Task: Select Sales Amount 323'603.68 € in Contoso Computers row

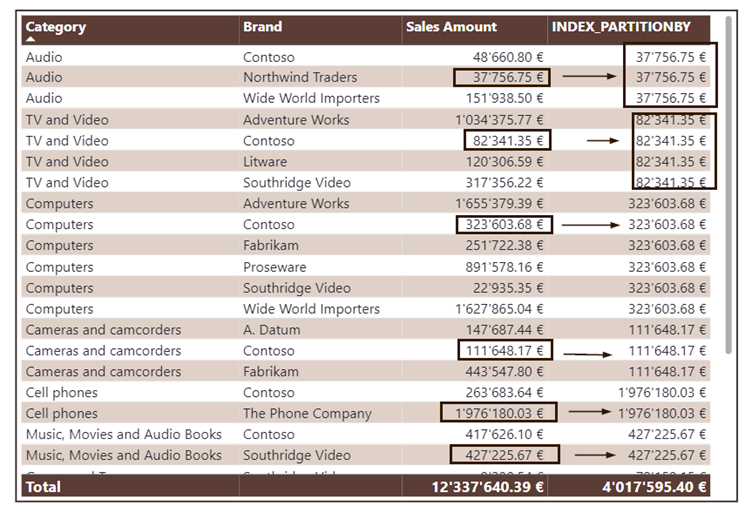Action: click(505, 225)
